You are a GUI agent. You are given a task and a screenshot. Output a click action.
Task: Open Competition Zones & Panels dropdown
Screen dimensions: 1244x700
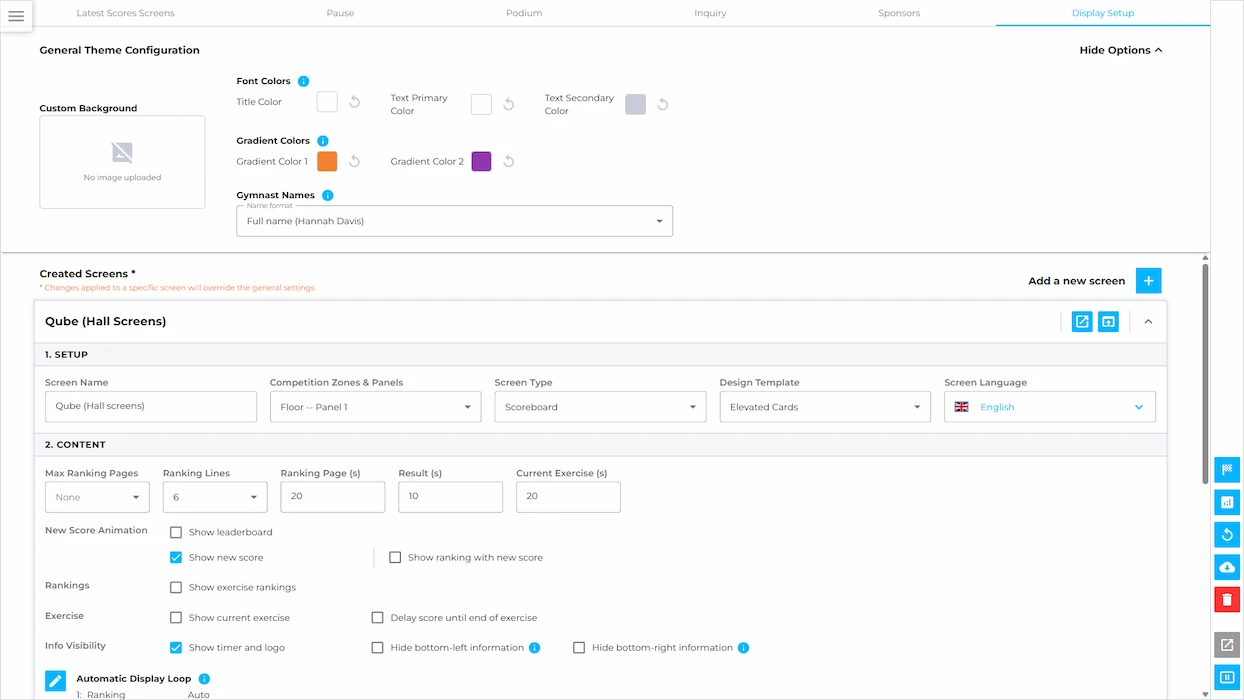(375, 407)
